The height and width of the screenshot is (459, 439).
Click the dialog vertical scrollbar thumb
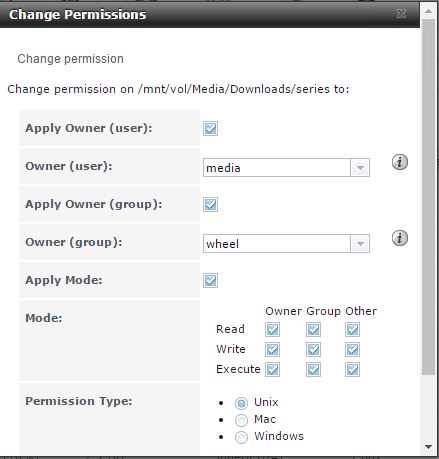(429, 197)
